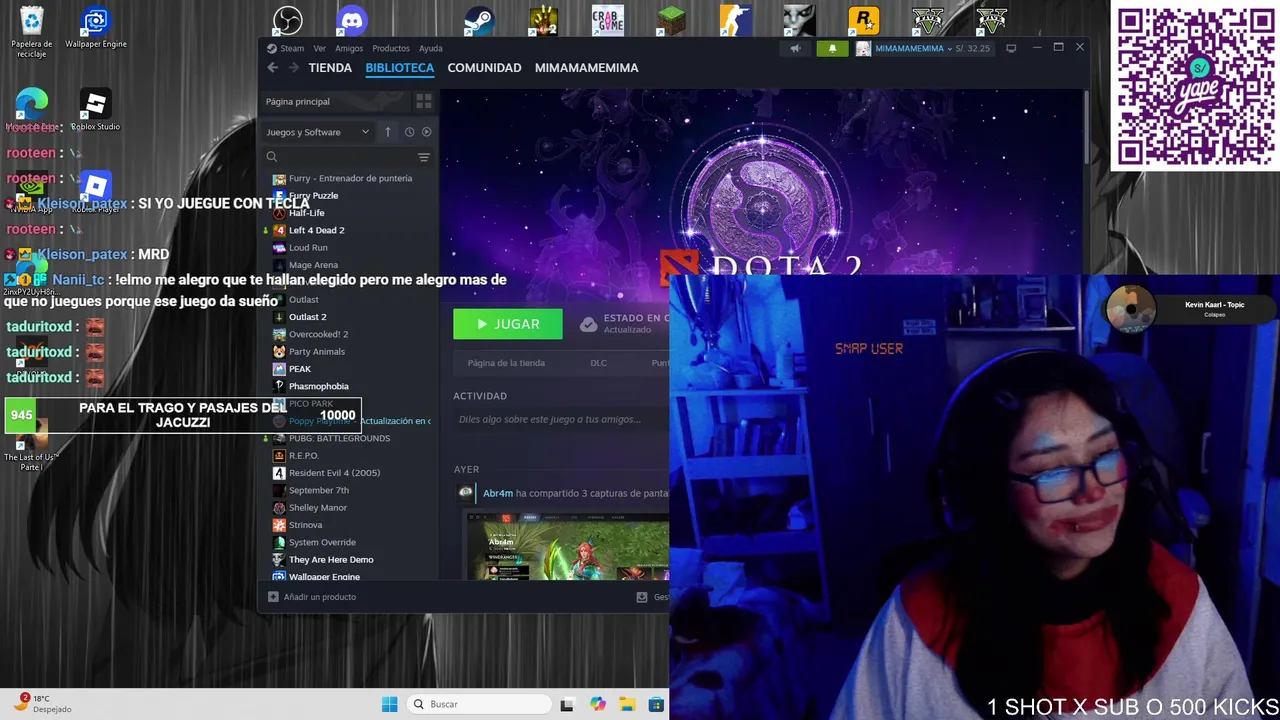Click the taskbar Buscar search box
1280x720 pixels.
(479, 704)
